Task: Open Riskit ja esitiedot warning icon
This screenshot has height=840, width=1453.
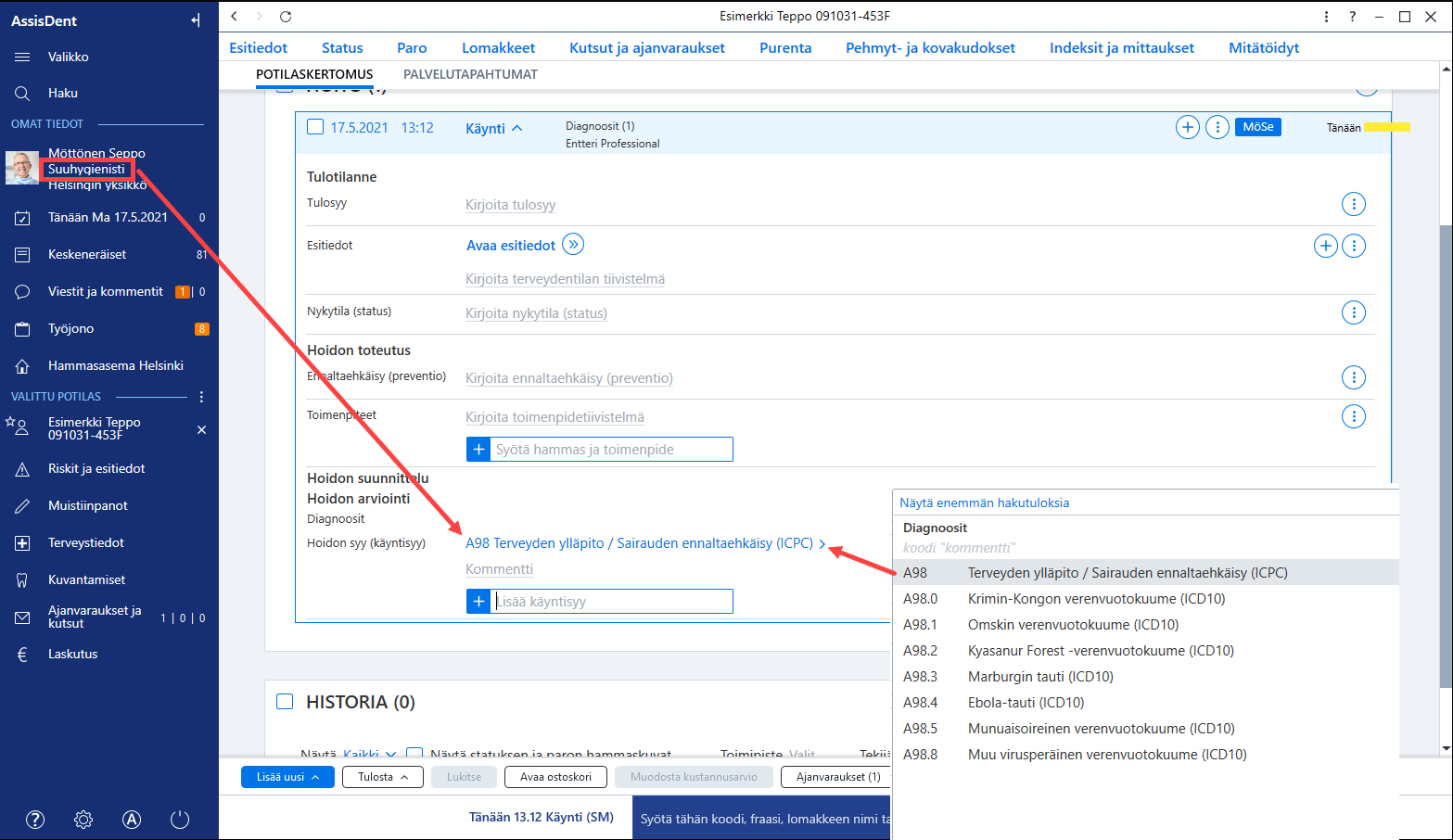Action: click(x=22, y=469)
